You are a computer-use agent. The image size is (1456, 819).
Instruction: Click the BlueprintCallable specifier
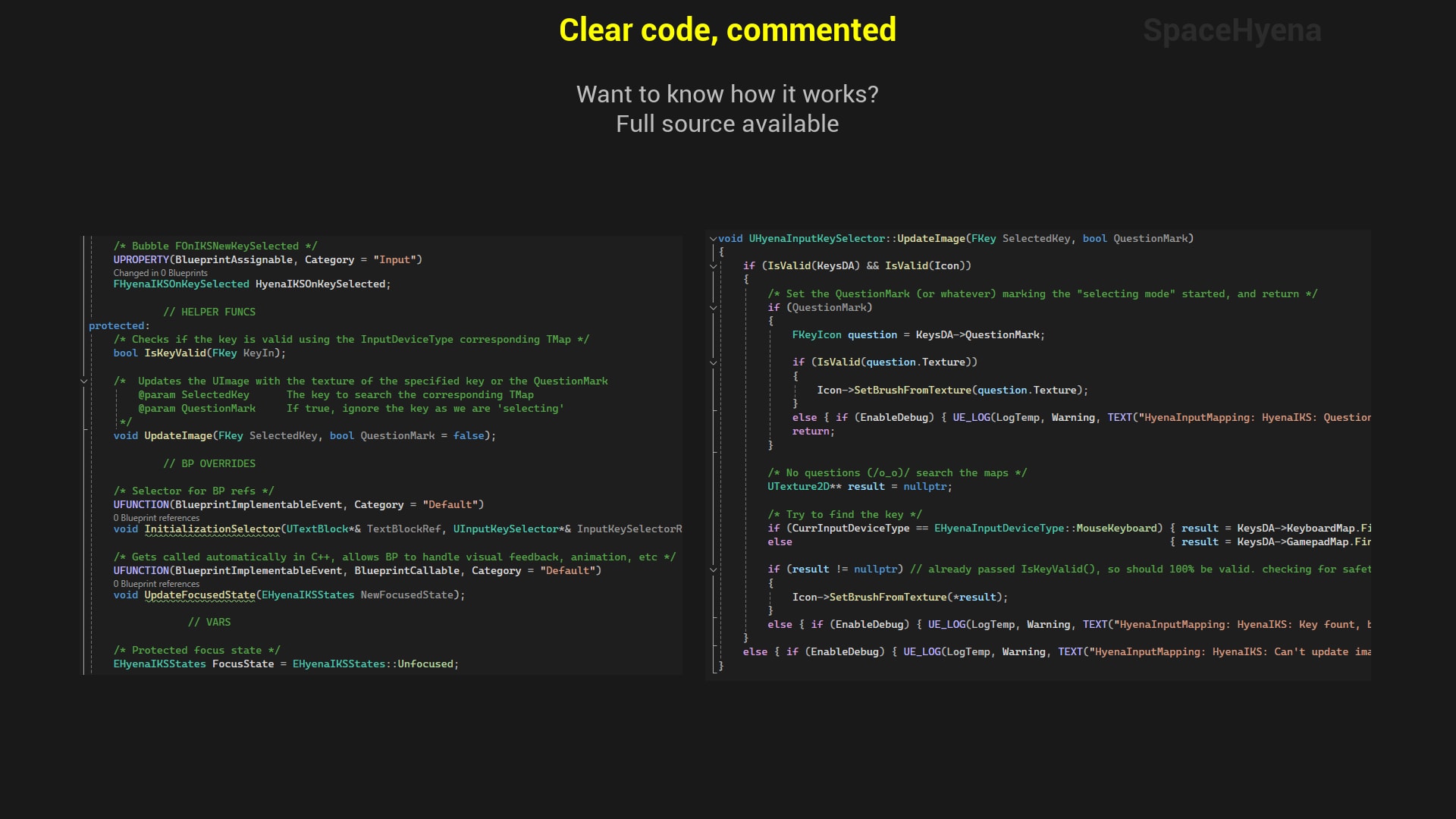(406, 571)
